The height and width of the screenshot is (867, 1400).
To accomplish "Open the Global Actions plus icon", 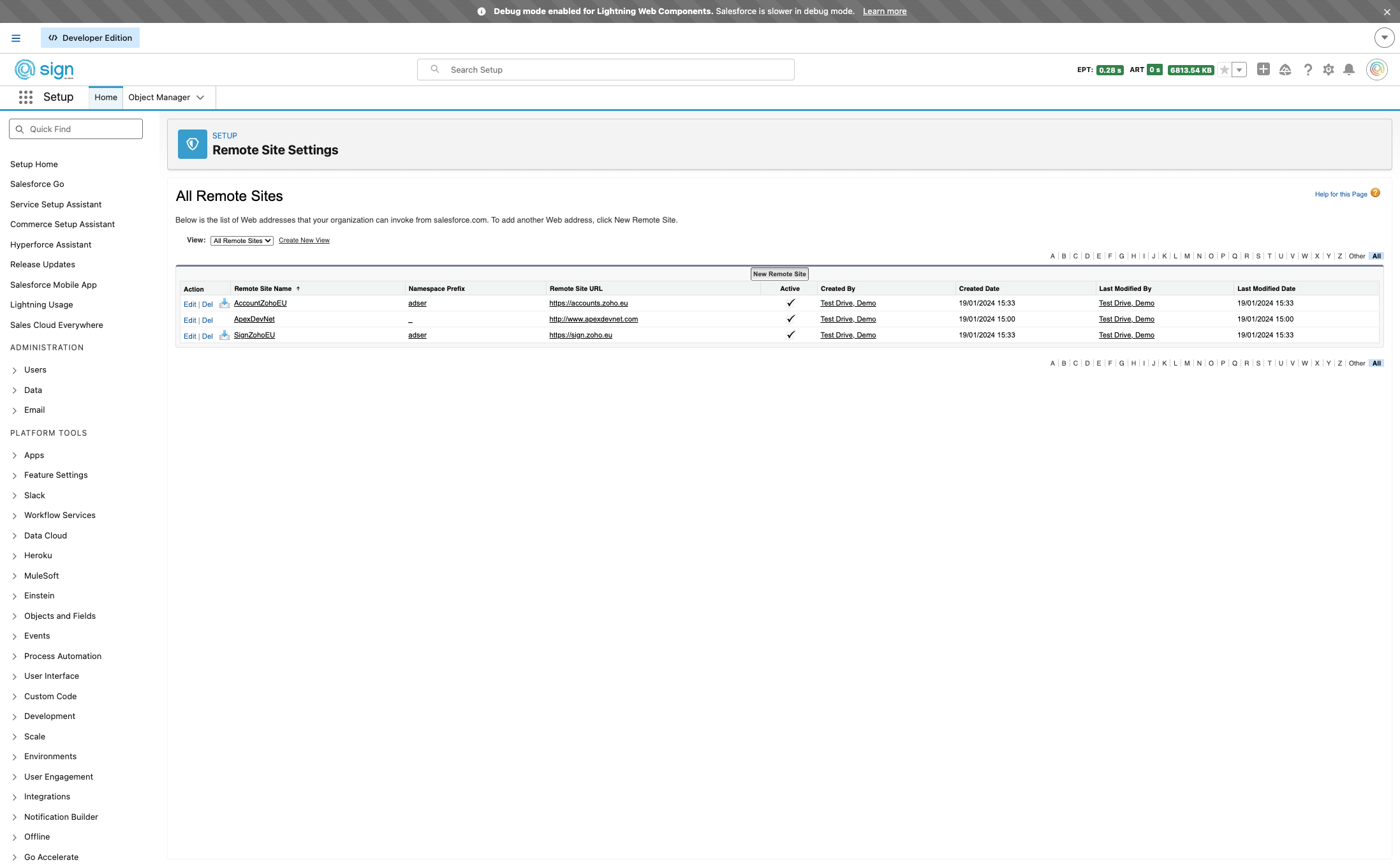I will [x=1263, y=69].
